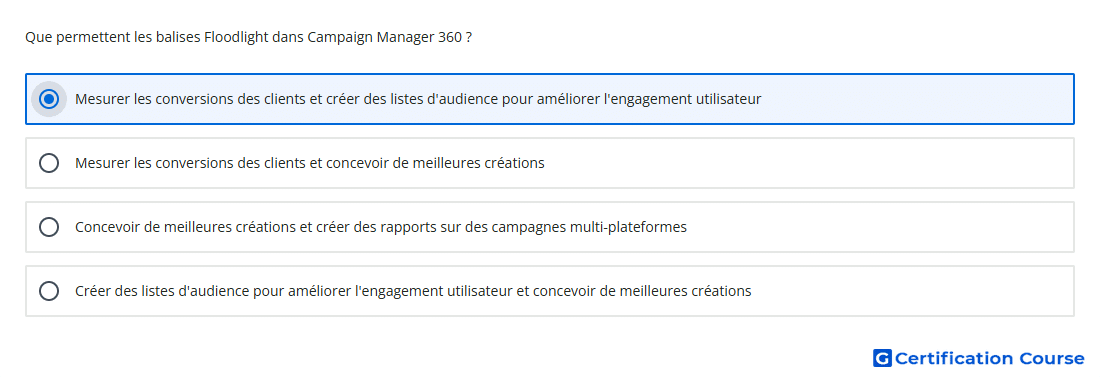Click blank right side of fourth answer row
The image size is (1100, 377).
(912, 291)
